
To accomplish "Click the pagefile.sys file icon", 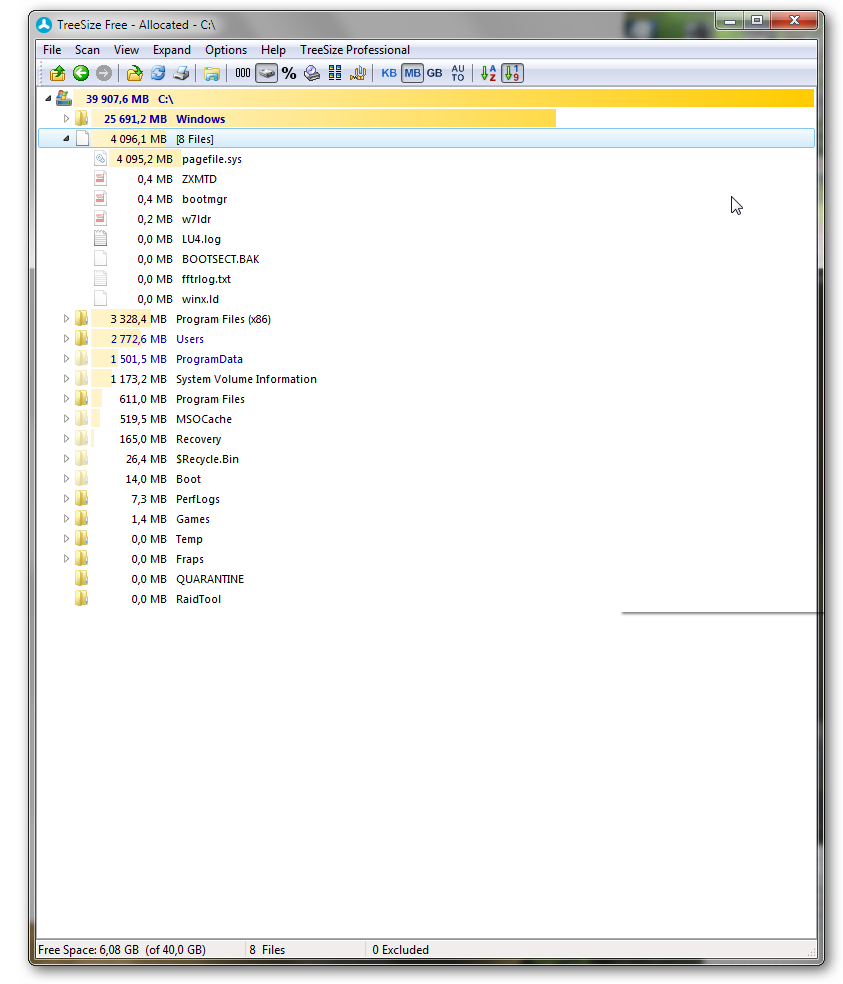I will 100,159.
